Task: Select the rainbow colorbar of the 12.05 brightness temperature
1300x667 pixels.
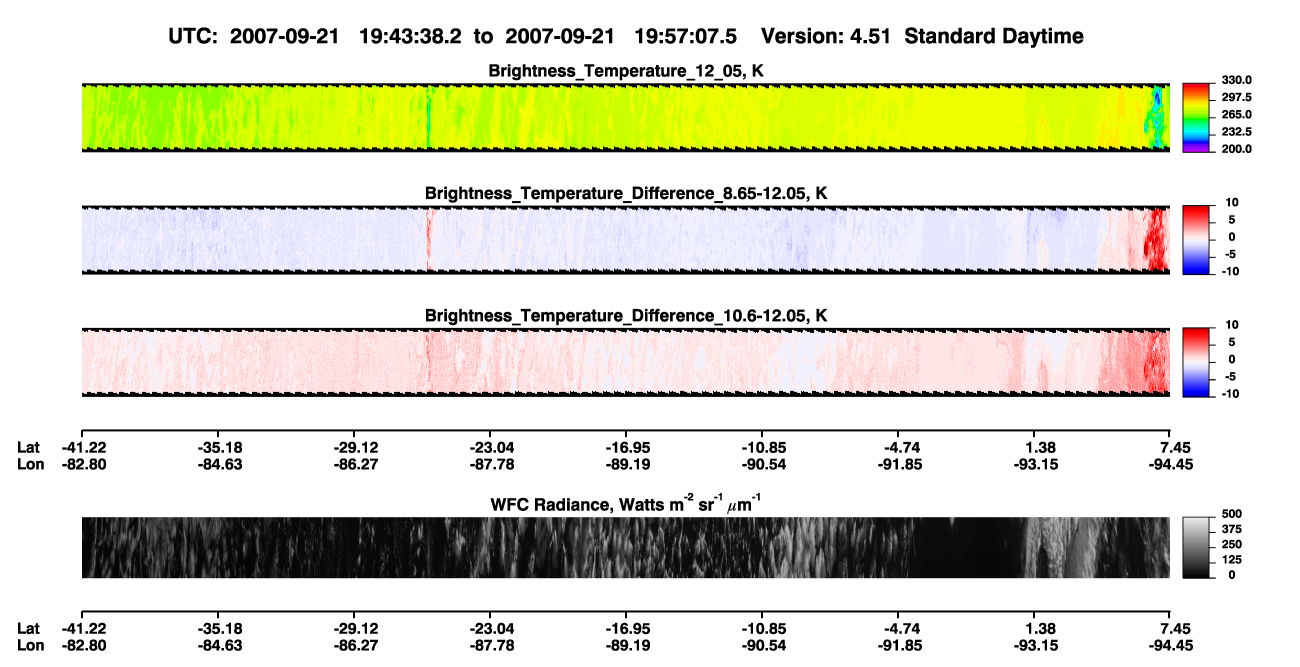Action: (1196, 117)
